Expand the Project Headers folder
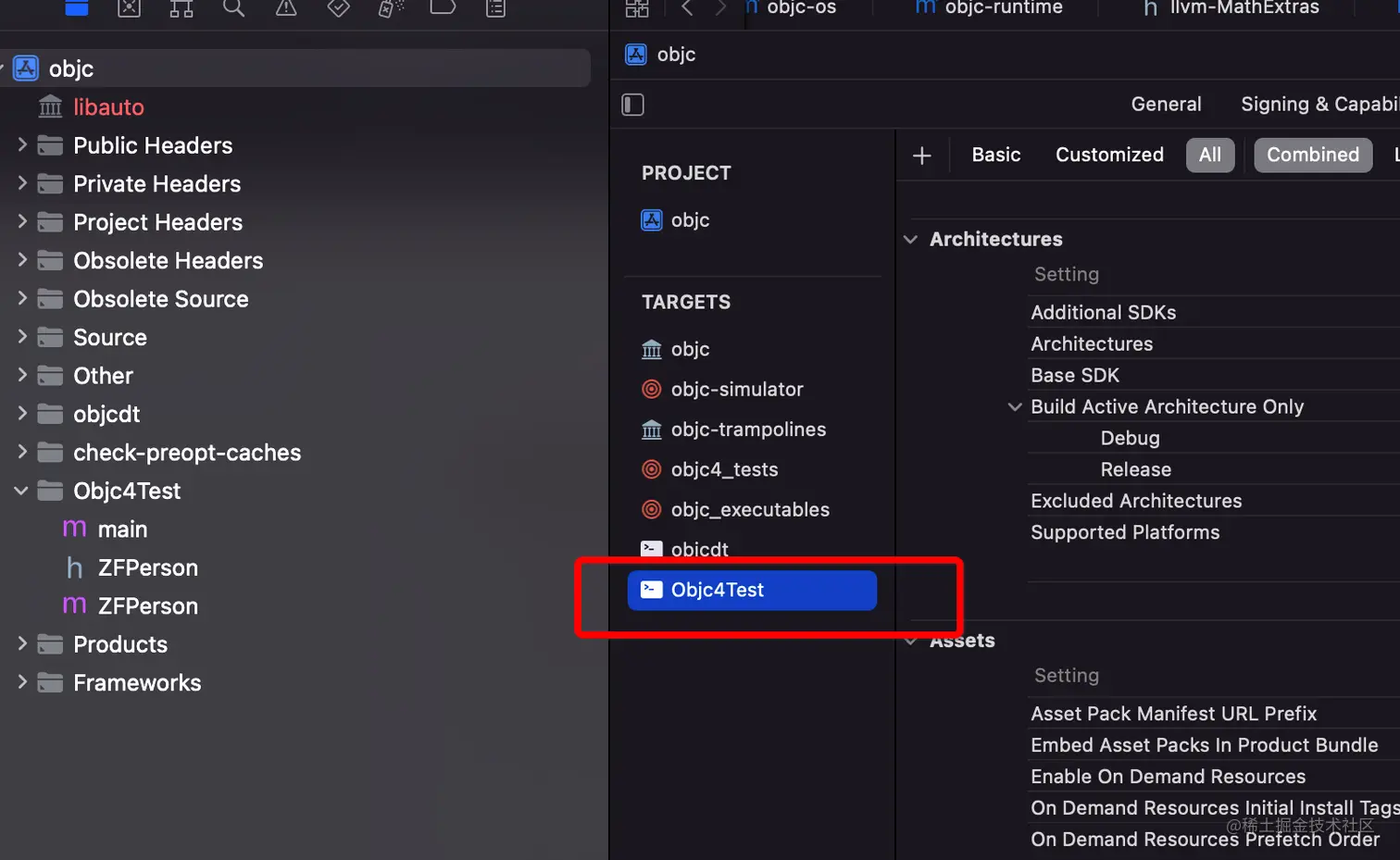 (x=22, y=222)
